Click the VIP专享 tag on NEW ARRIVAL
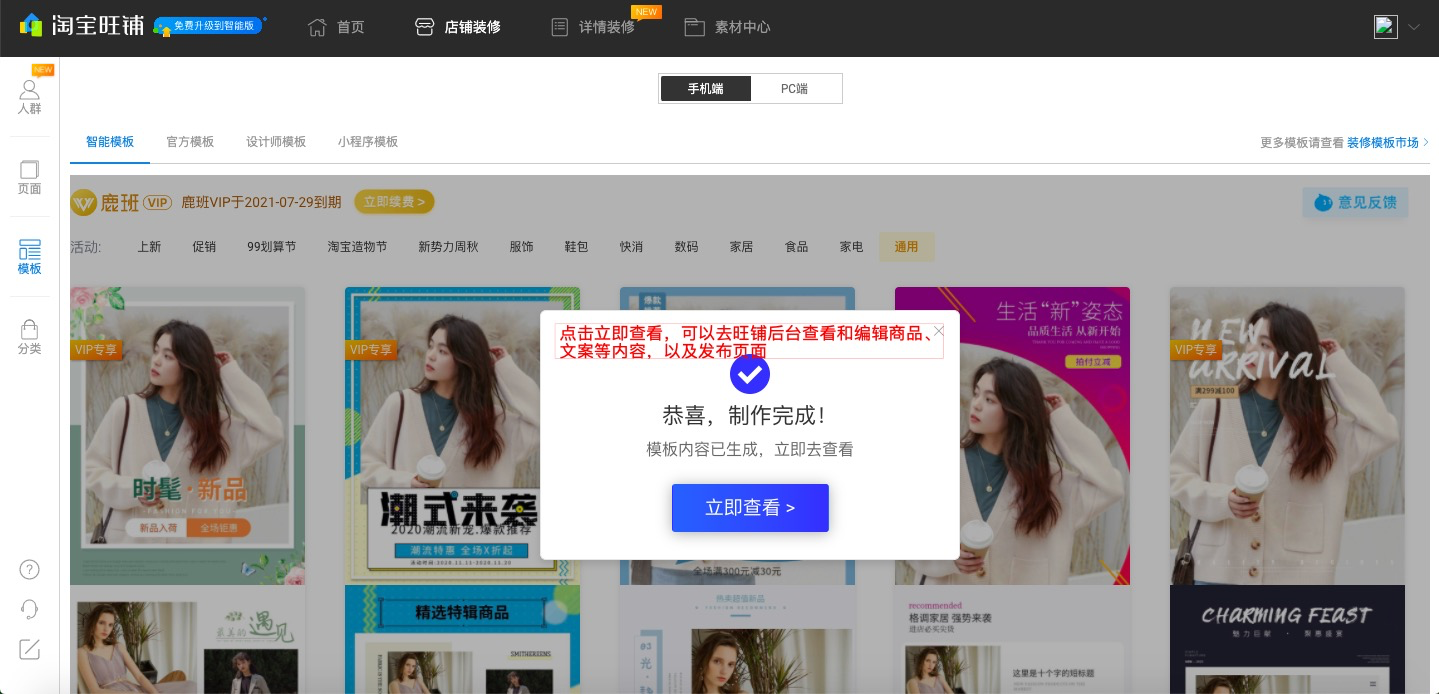Viewport: 1439px width, 694px height. (x=1197, y=349)
